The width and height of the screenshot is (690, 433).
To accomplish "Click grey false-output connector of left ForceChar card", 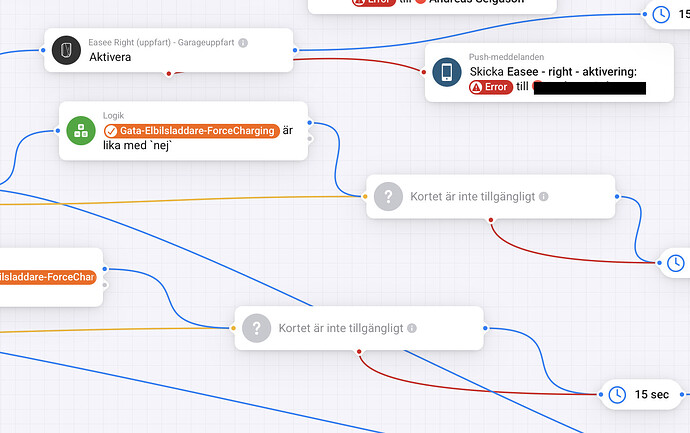I will (x=105, y=285).
